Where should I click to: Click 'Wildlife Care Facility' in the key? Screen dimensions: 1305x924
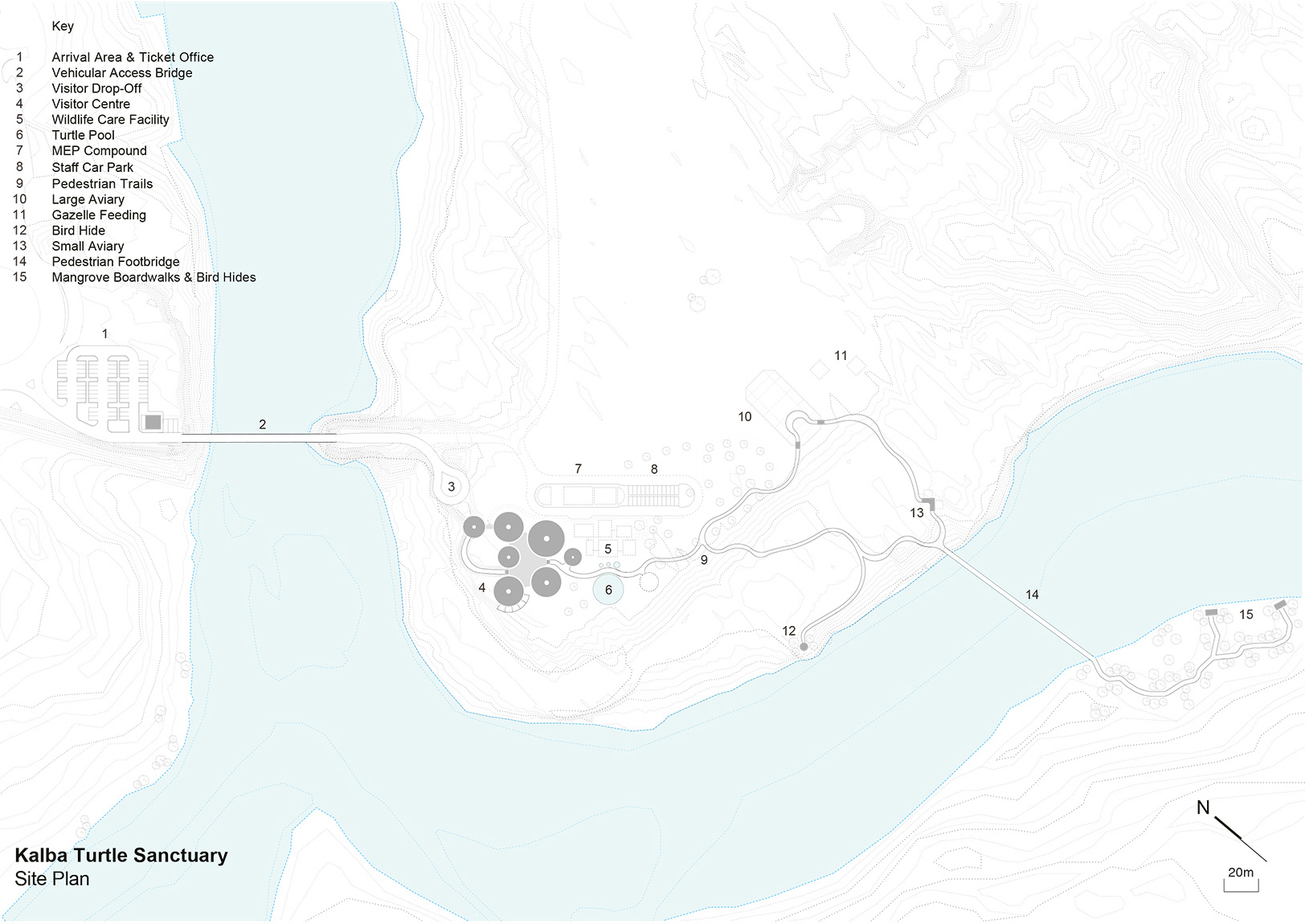110,120
